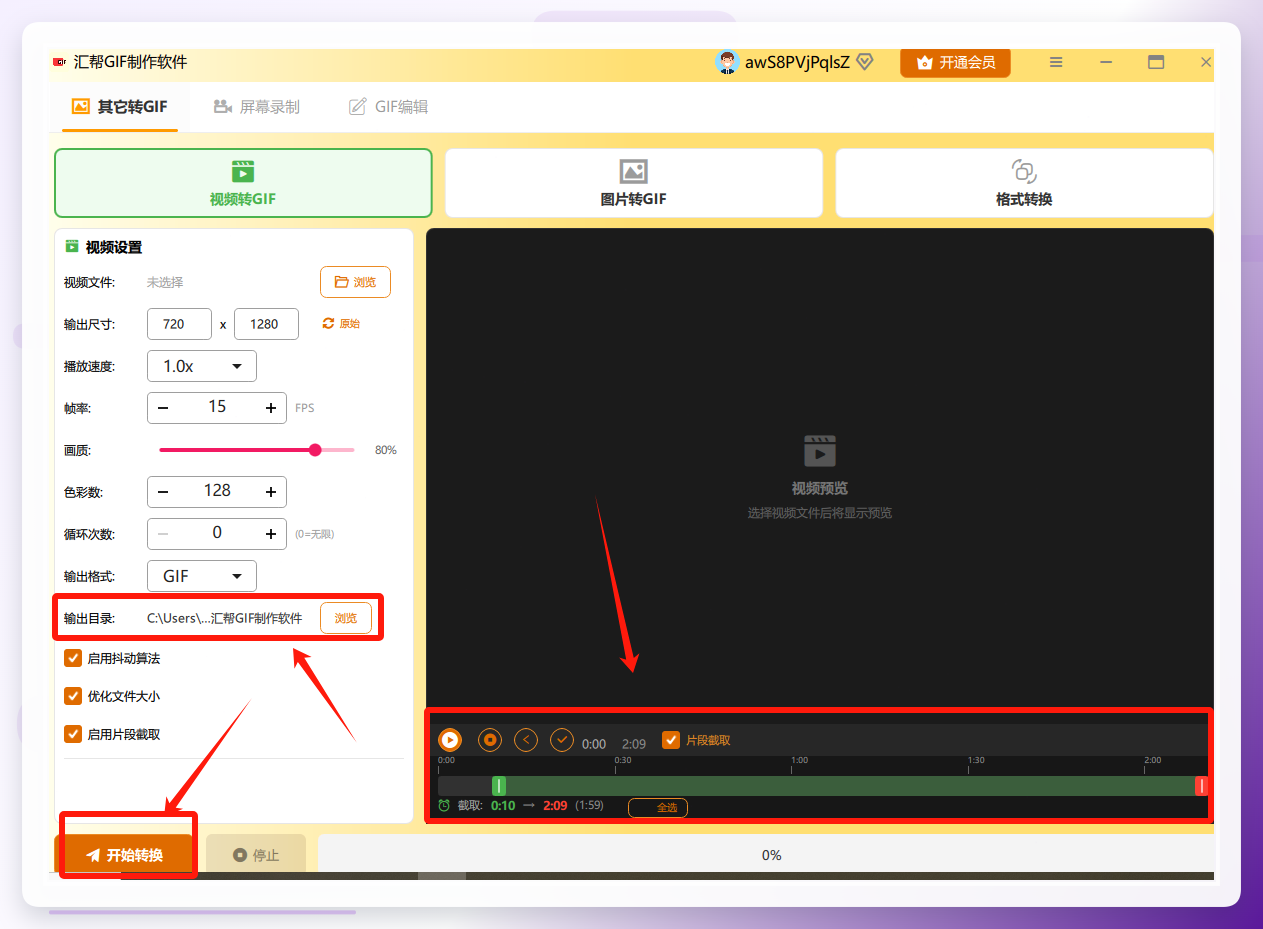
Task: Click the alarm clock icon beside 截取
Action: coord(444,805)
